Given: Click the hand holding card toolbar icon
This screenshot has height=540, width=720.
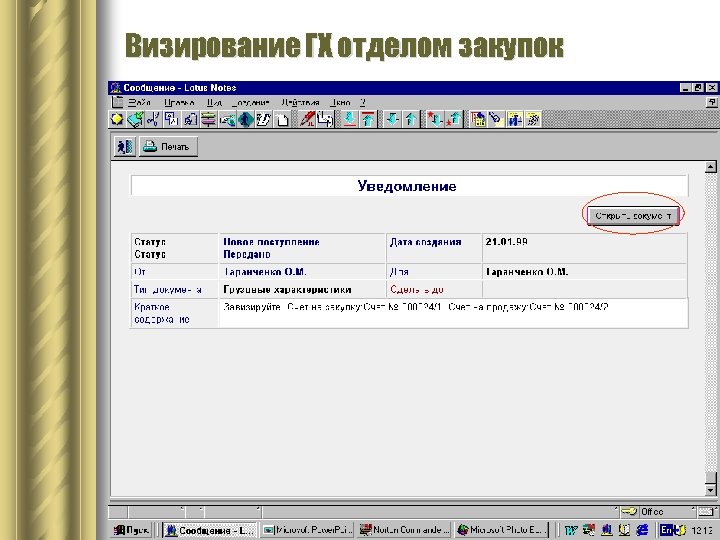Looking at the screenshot, I should [227, 119].
